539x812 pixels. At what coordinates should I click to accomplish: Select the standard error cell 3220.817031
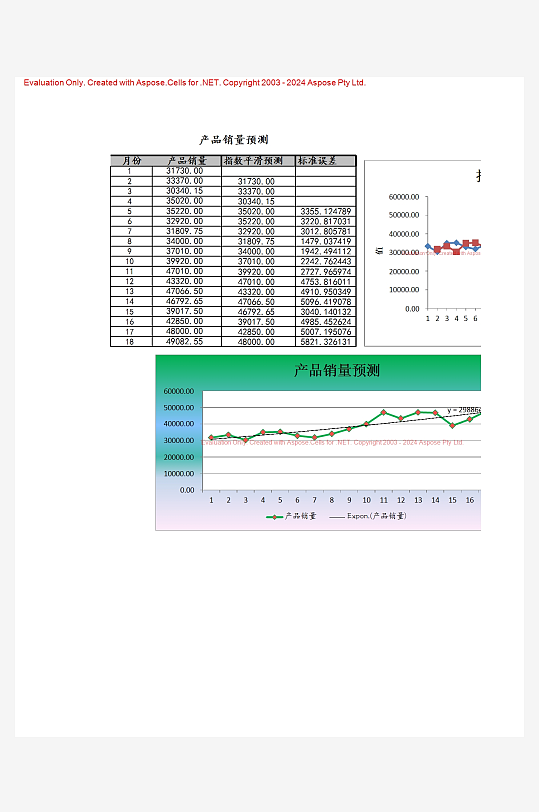tap(326, 221)
